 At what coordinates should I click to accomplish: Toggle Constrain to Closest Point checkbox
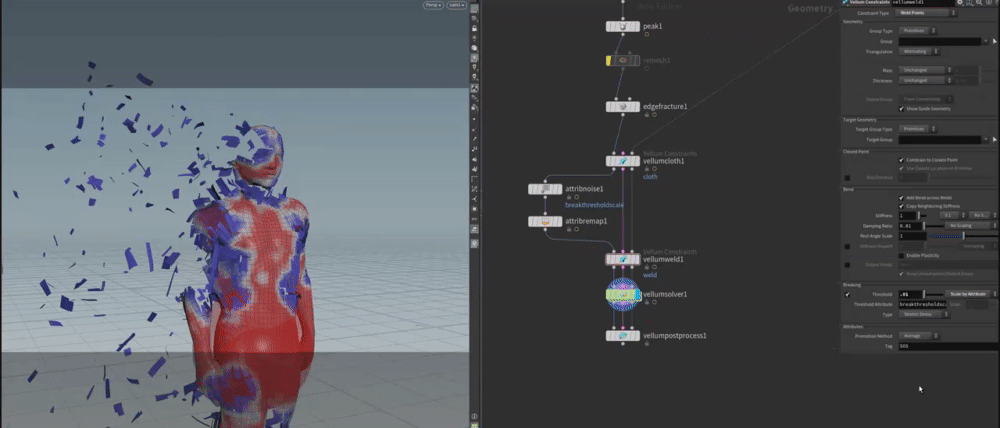[x=901, y=159]
